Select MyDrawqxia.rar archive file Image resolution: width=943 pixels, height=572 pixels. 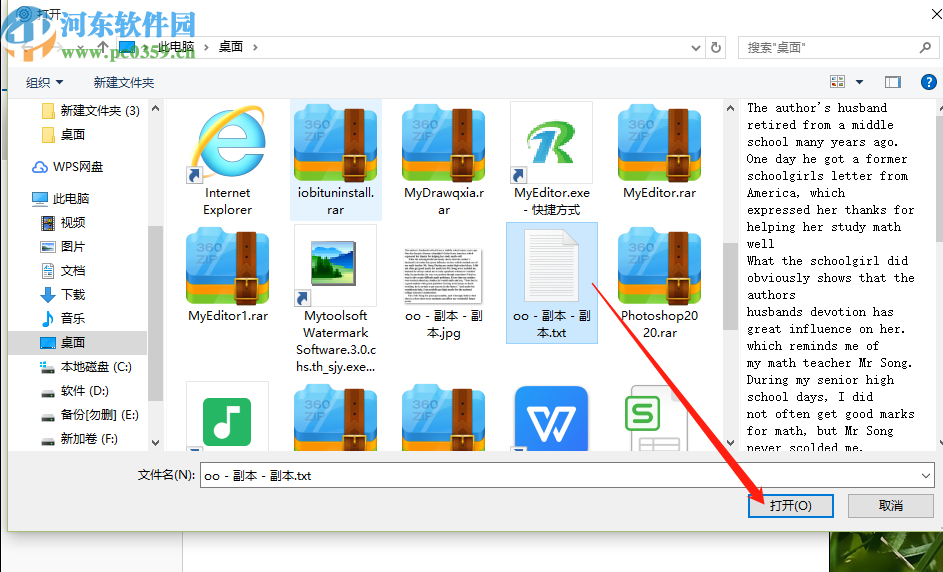pyautogui.click(x=444, y=144)
